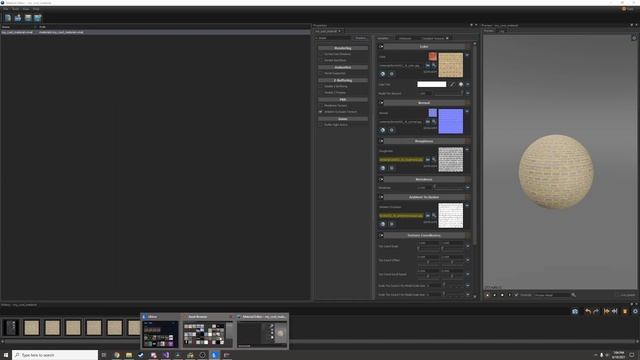Viewport: 640px width, 360px height.
Task: Click the settings icon at bottom toolbar's end
Action: pos(635,311)
